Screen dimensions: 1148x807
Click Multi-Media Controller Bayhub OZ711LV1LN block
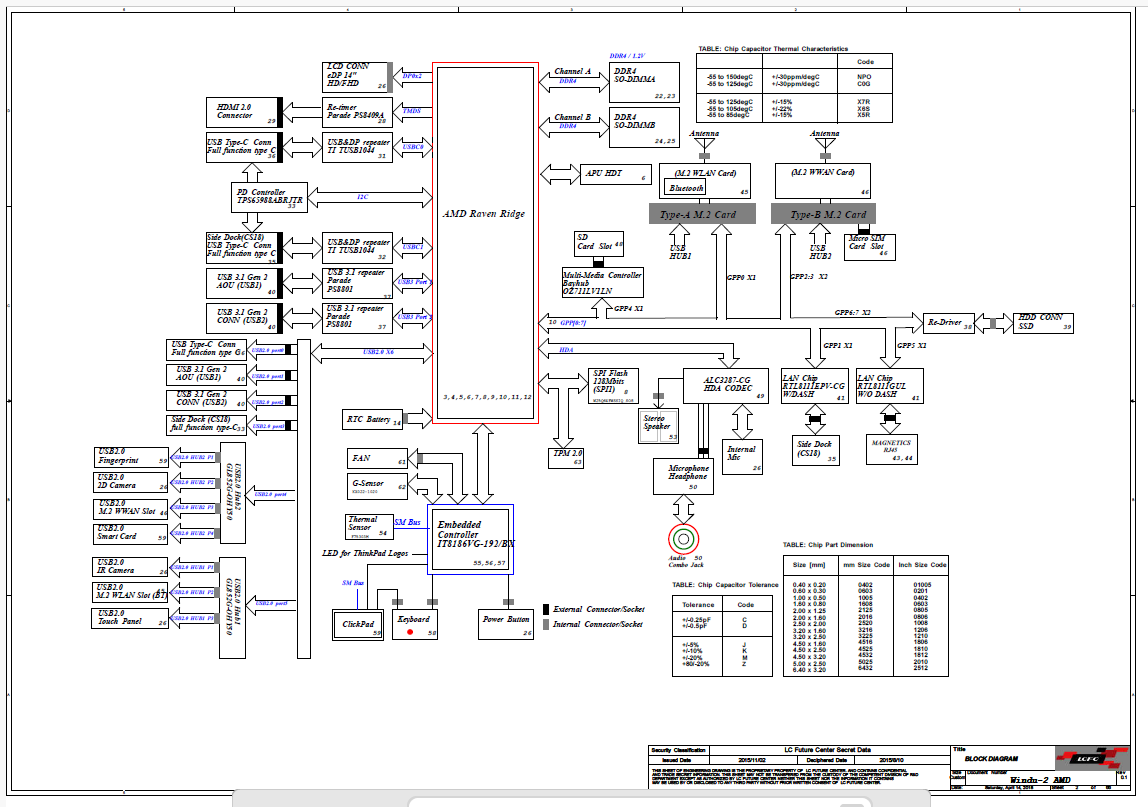pyautogui.click(x=603, y=283)
